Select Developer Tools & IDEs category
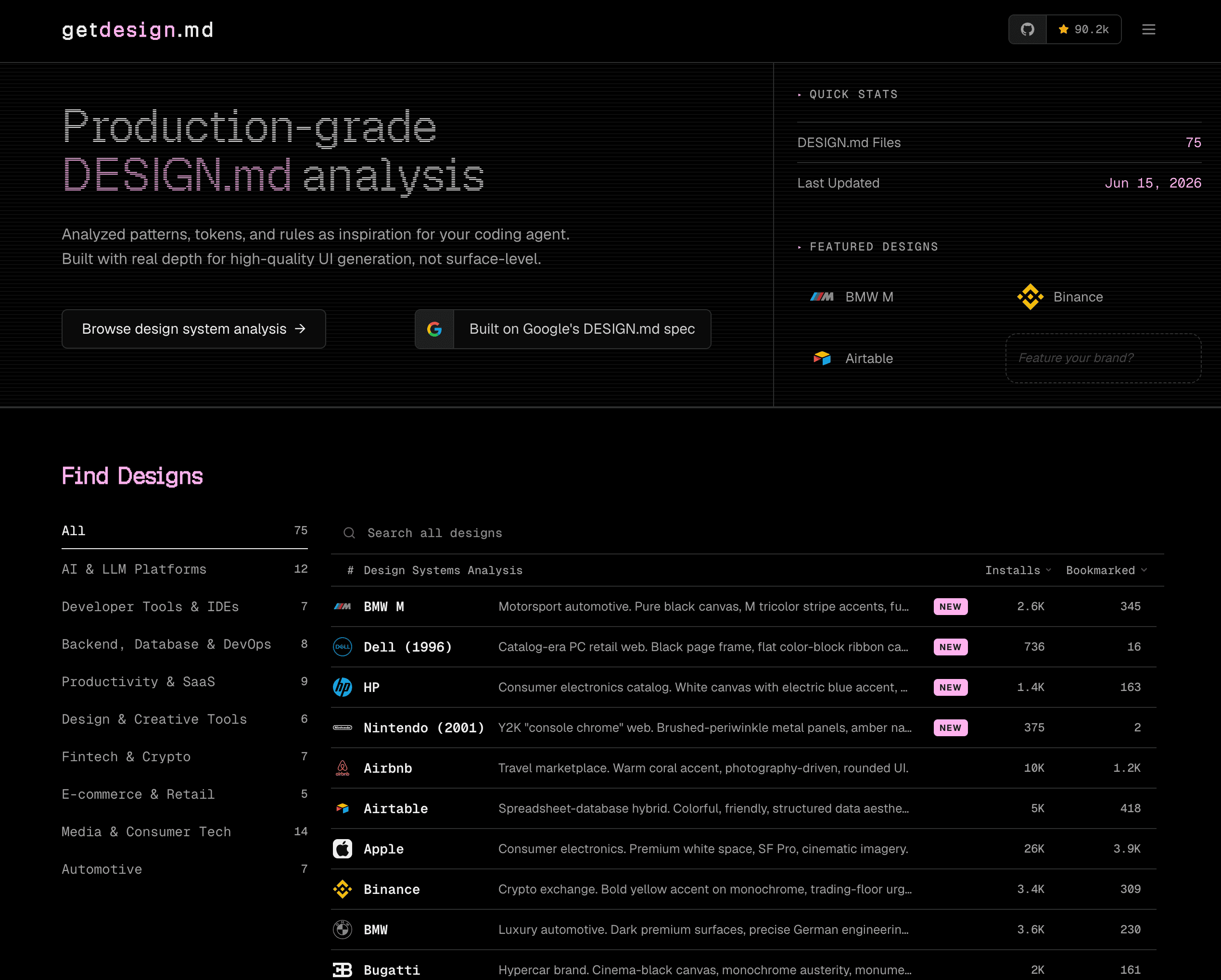Screen dimensions: 1221x980 [x=185, y=607]
